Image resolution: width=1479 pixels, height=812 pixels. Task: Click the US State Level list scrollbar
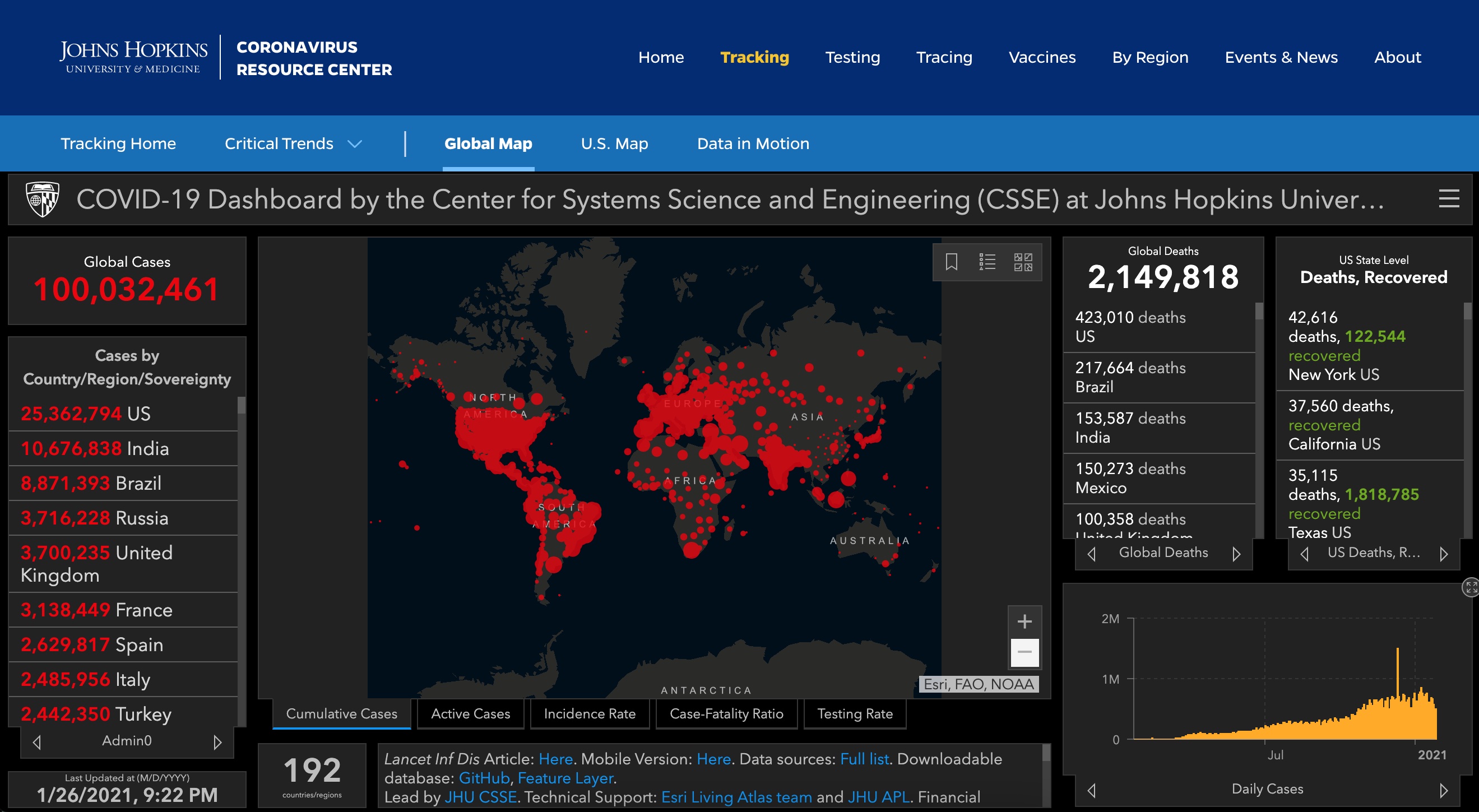[1468, 420]
